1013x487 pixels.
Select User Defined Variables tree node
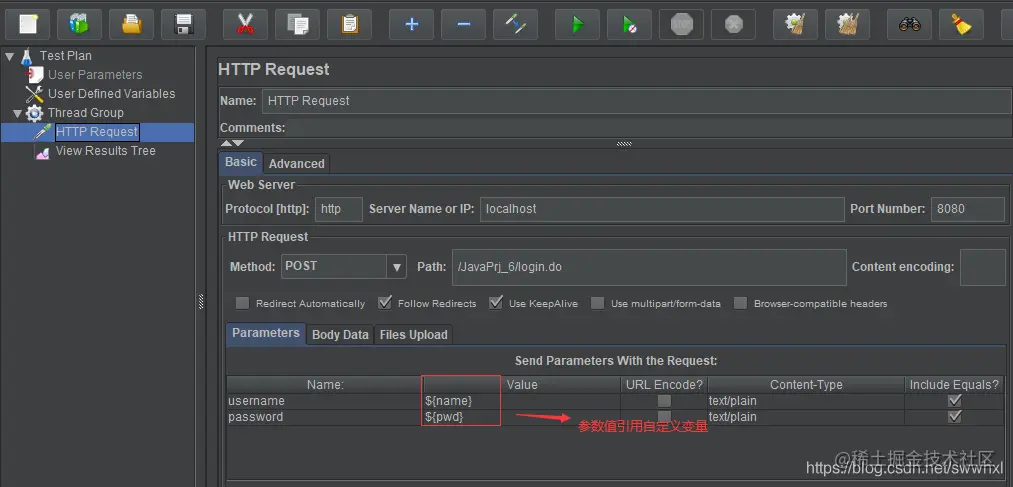pyautogui.click(x=111, y=94)
